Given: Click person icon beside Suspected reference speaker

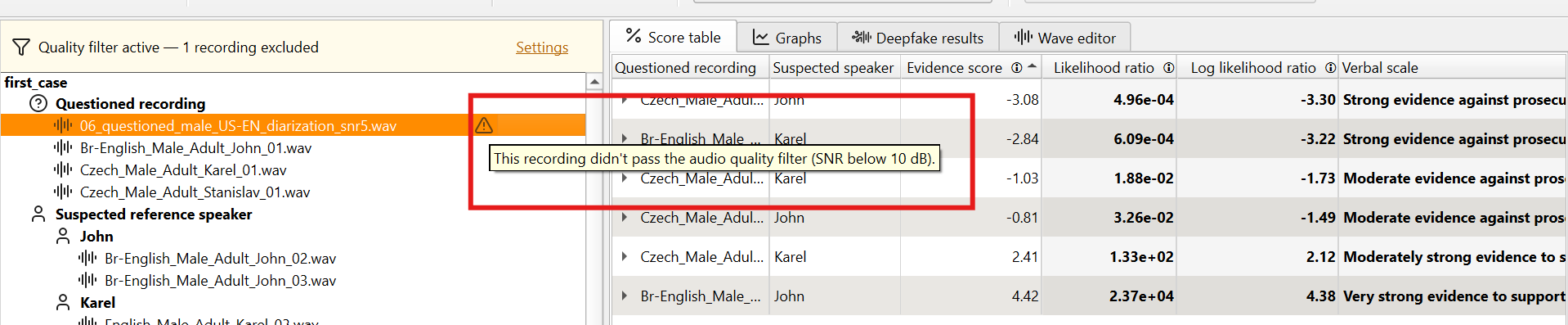Looking at the screenshot, I should (38, 214).
